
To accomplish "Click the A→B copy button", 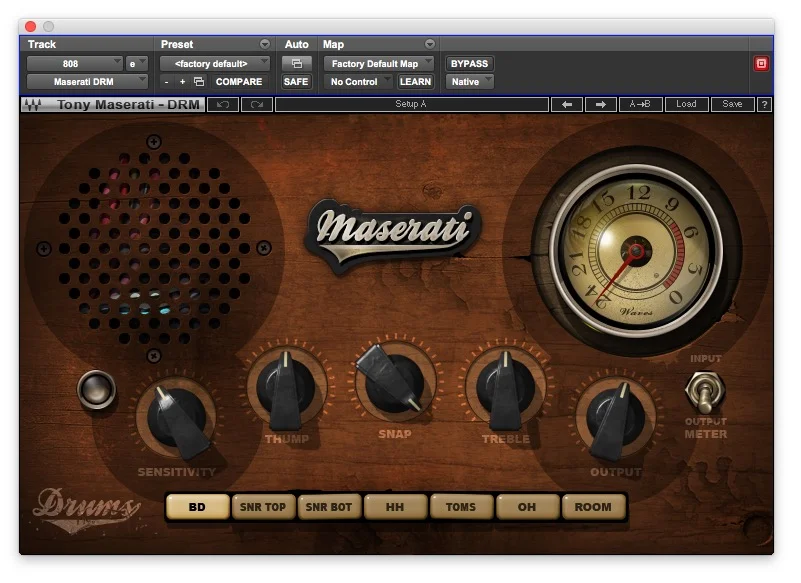I will pos(640,104).
